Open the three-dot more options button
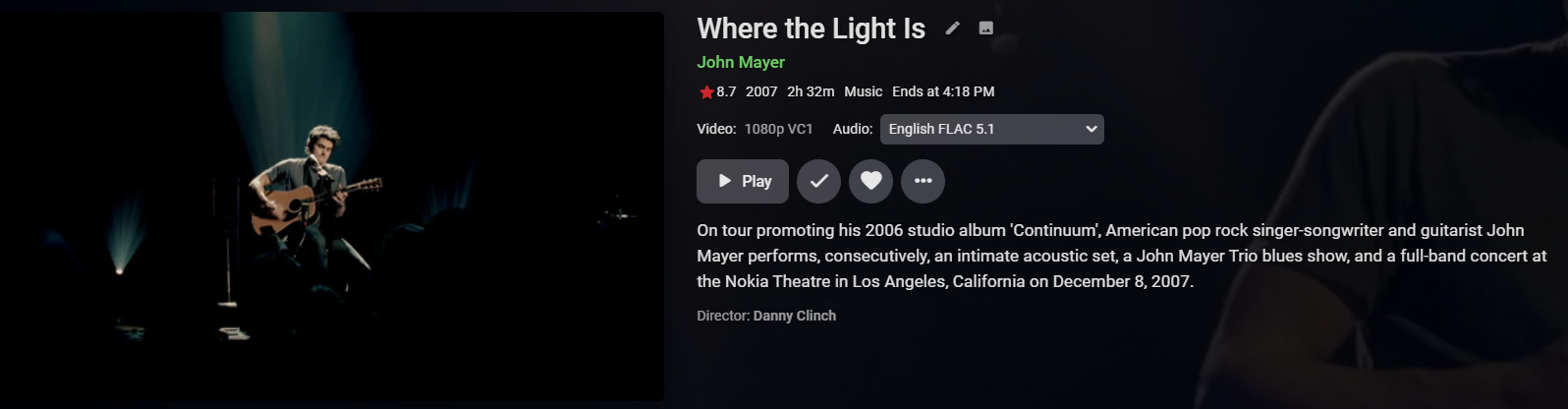Screen dimensions: 1568x409 click(923, 181)
